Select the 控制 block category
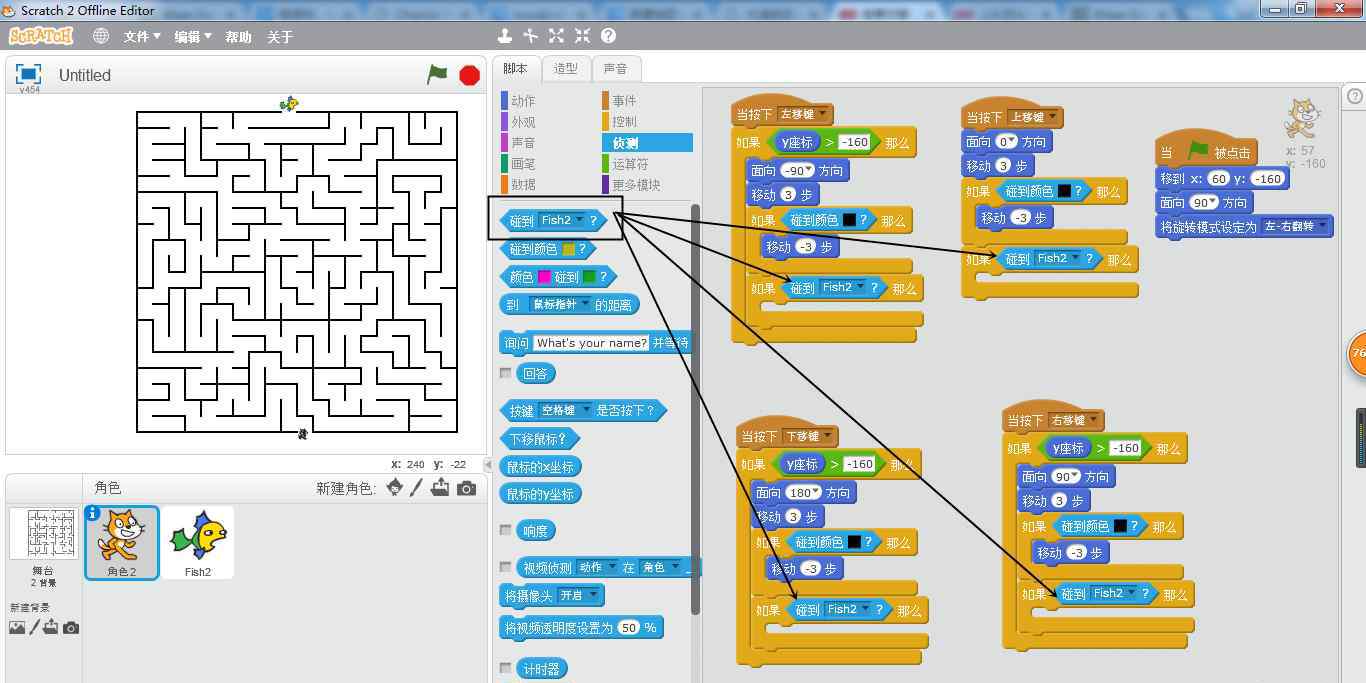1366x683 pixels. 624,121
